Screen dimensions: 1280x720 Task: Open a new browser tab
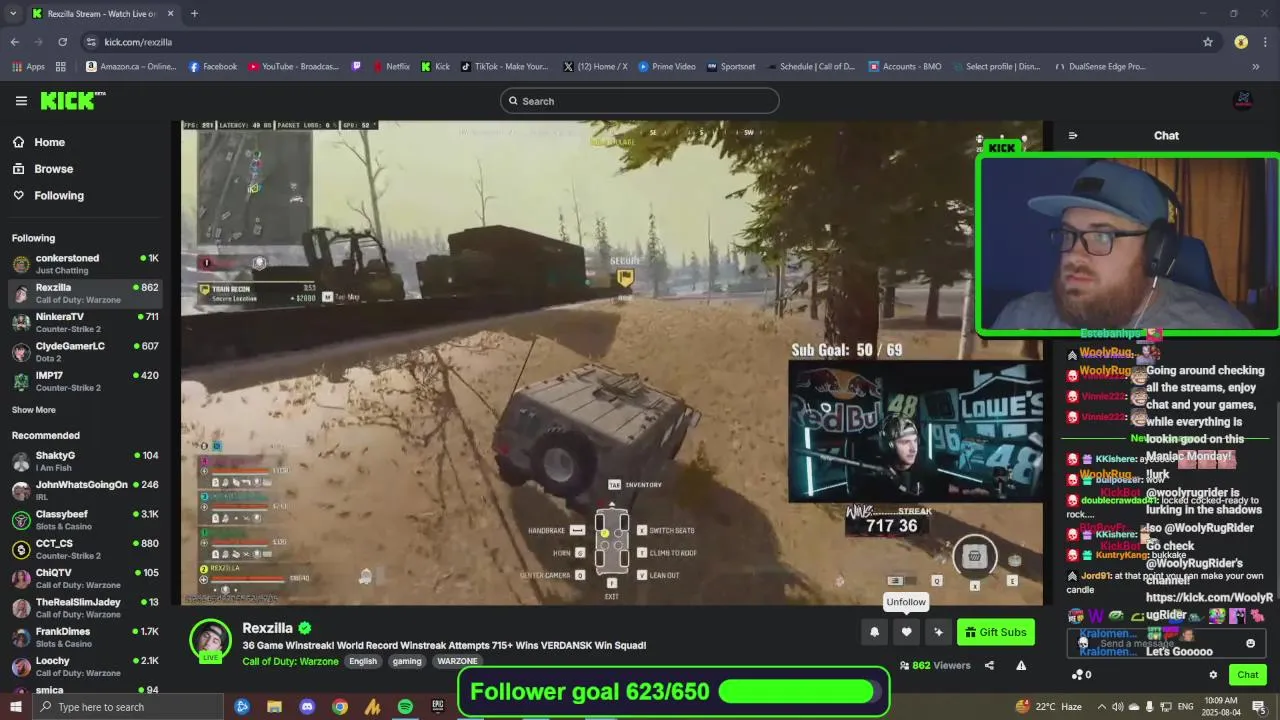(x=194, y=14)
